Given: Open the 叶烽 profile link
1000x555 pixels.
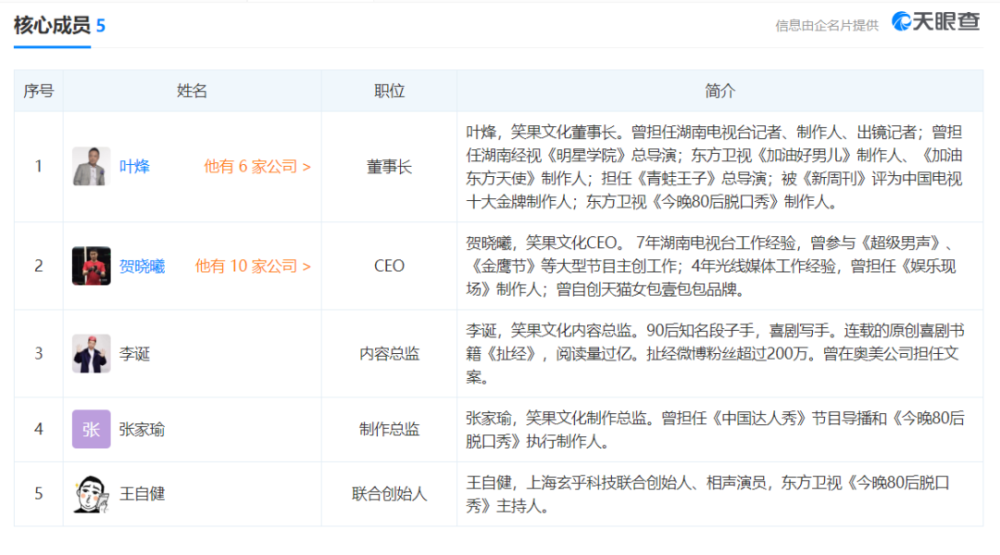Looking at the screenshot, I should 135,166.
